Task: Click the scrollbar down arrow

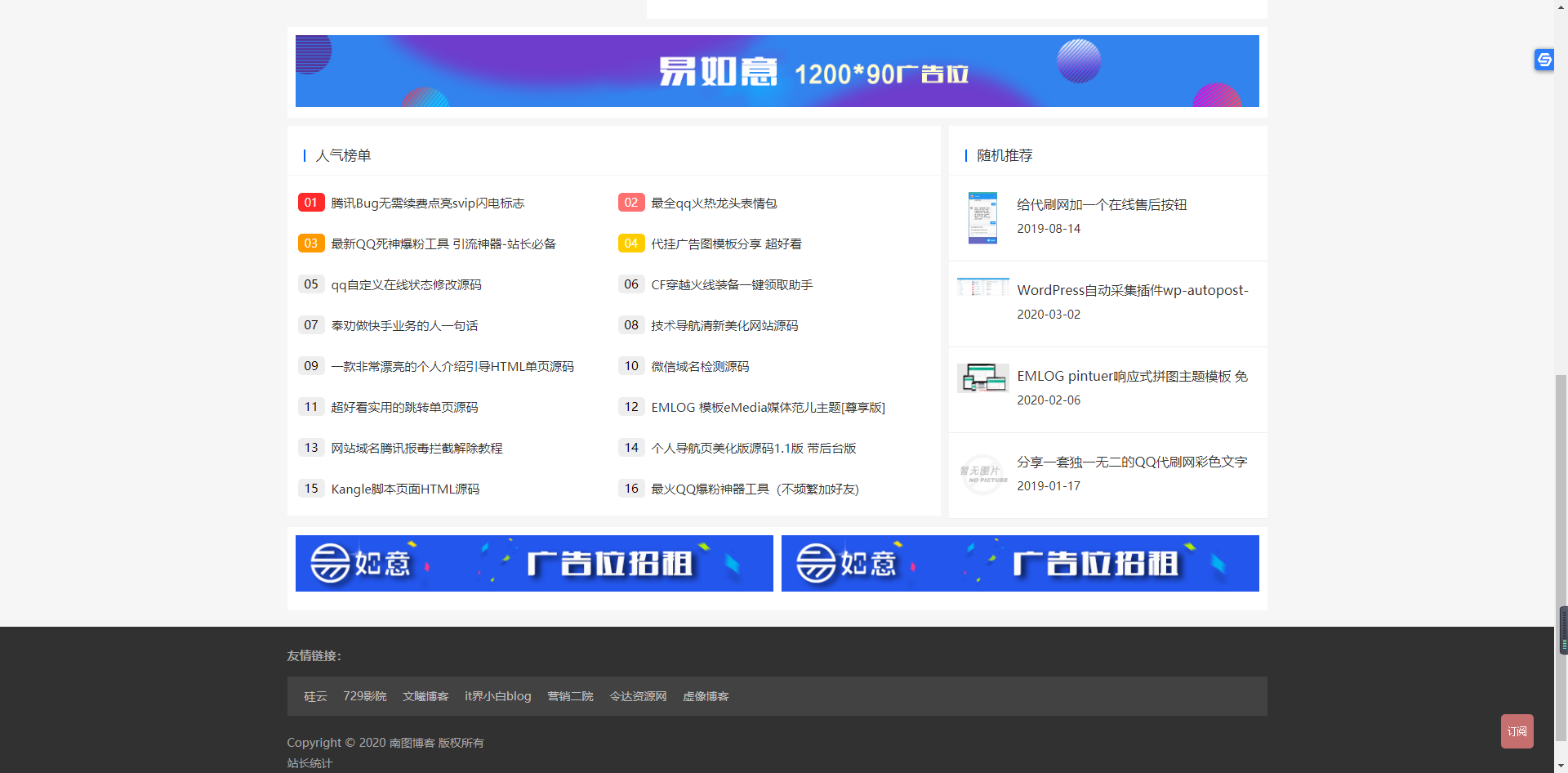Action: [x=1560, y=764]
